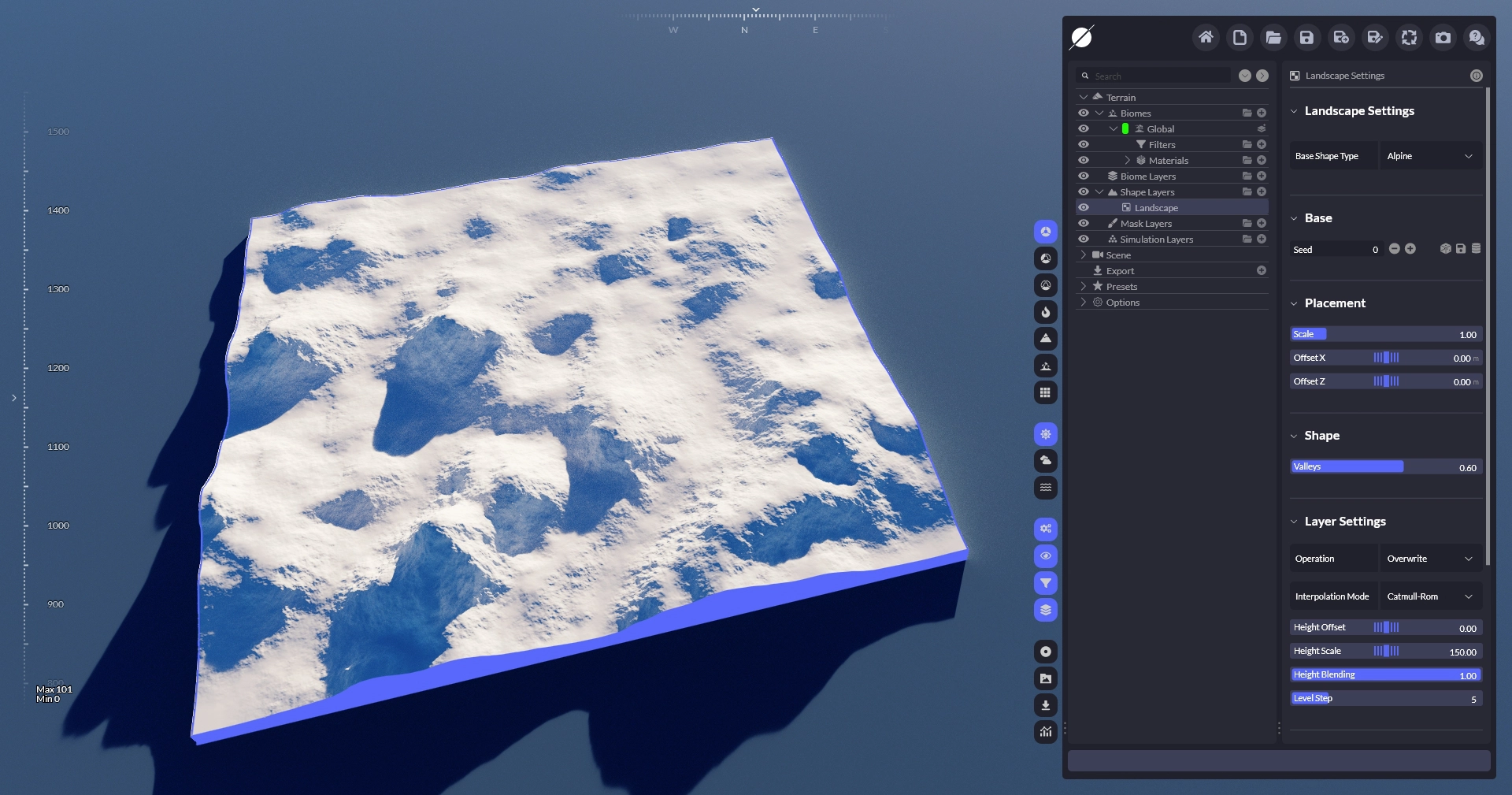Select Export in the tree
The height and width of the screenshot is (795, 1512).
[1120, 270]
